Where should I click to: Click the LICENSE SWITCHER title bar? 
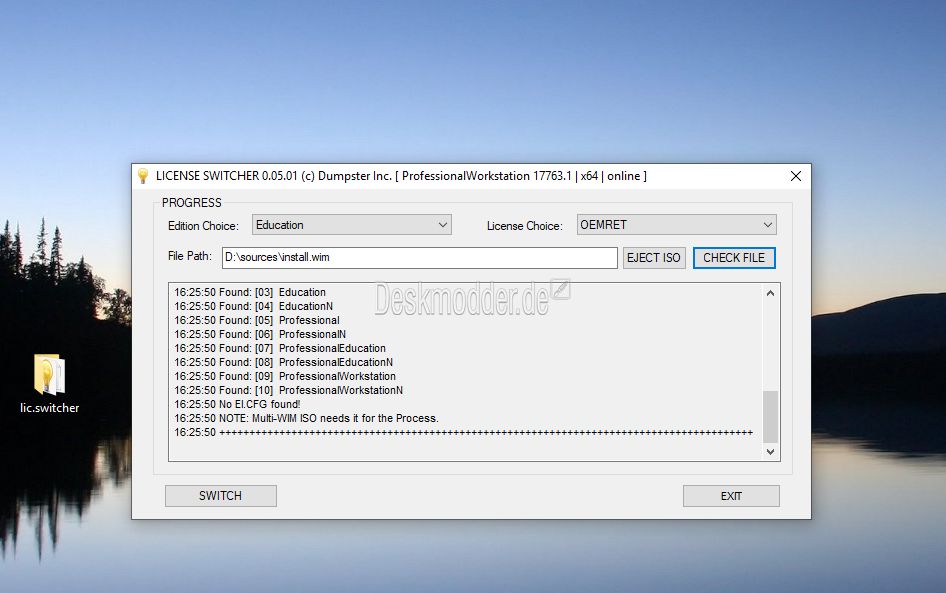click(400, 176)
